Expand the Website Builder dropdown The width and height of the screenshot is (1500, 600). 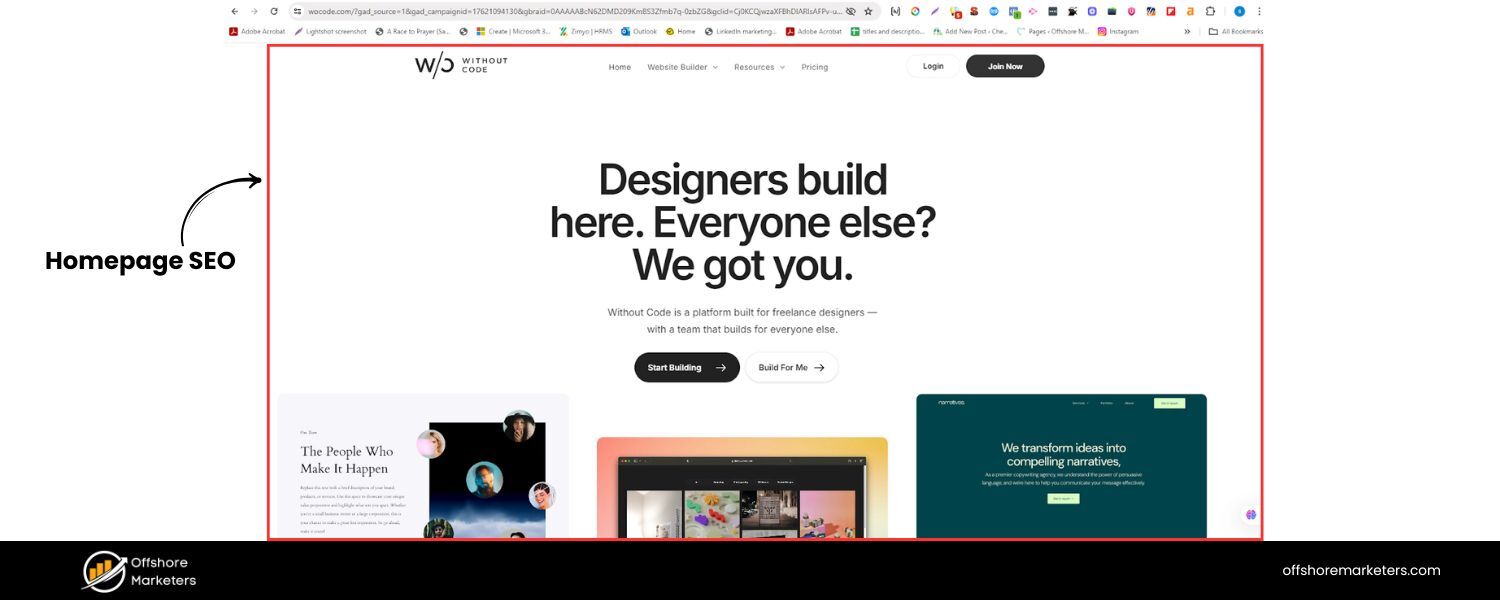point(682,67)
